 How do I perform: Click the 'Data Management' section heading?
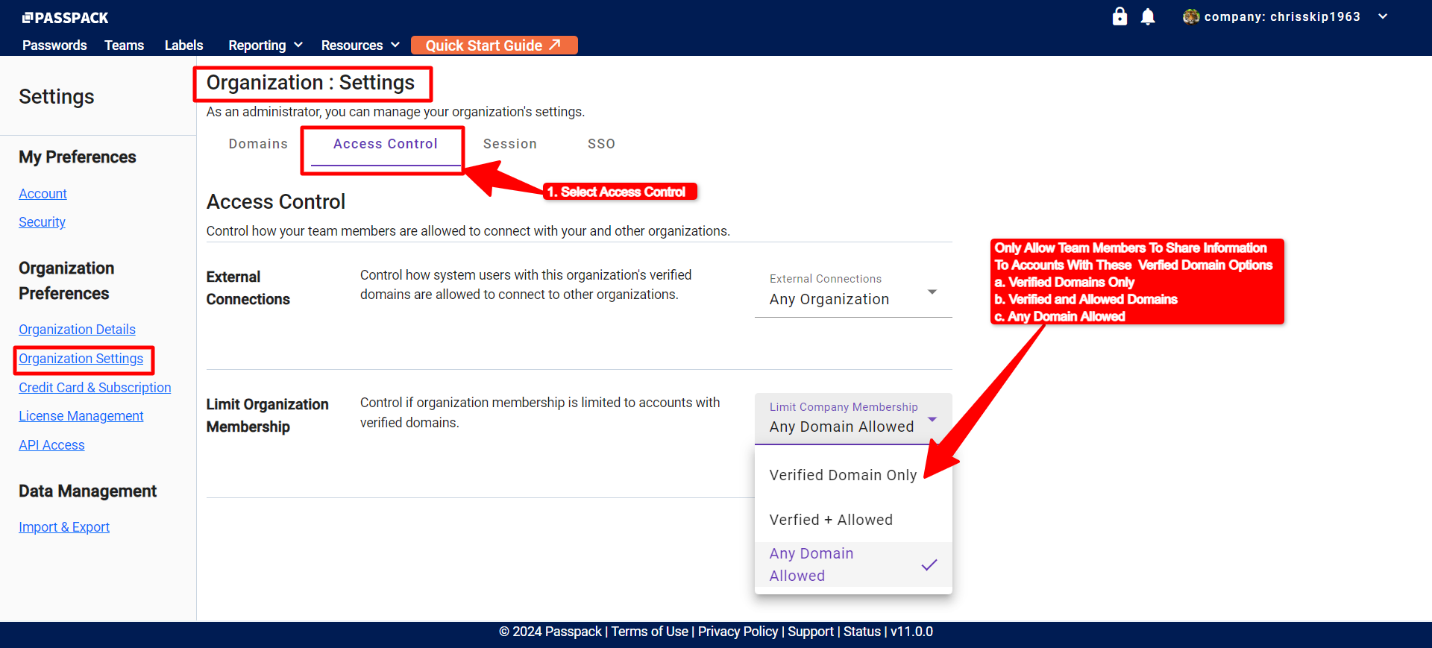pos(88,491)
